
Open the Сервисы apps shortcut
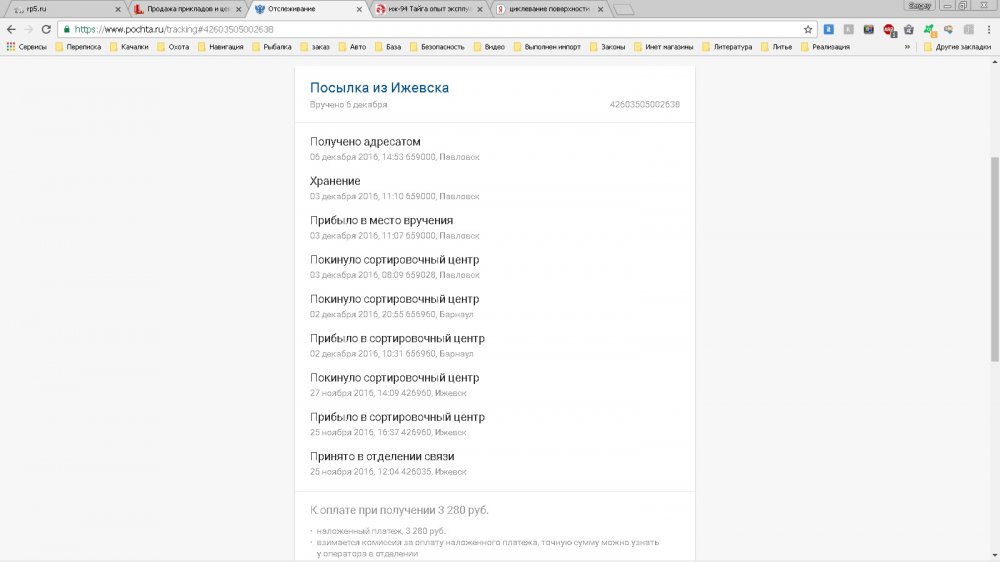click(x=27, y=46)
